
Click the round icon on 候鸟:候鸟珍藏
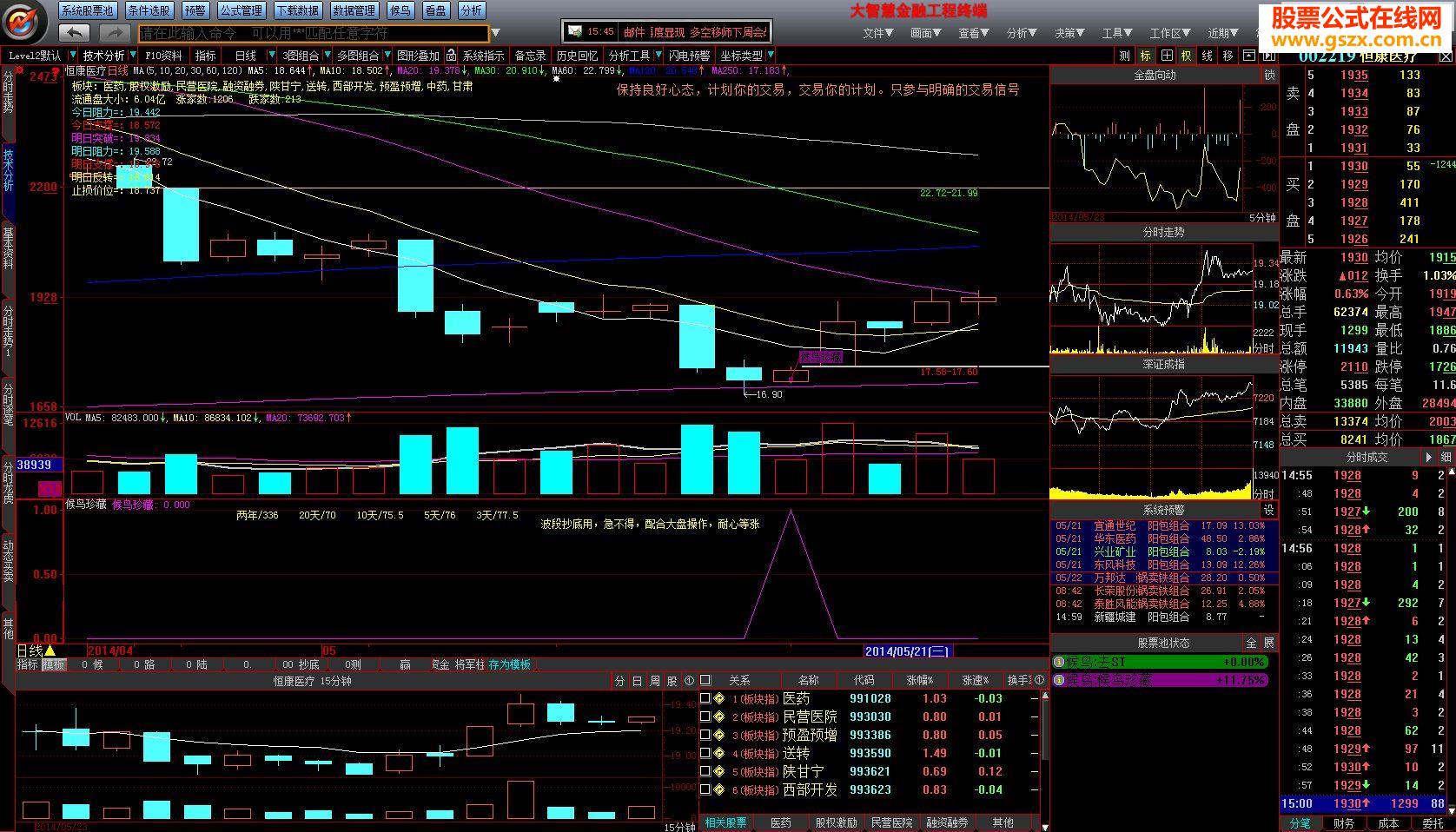pyautogui.click(x=1059, y=680)
